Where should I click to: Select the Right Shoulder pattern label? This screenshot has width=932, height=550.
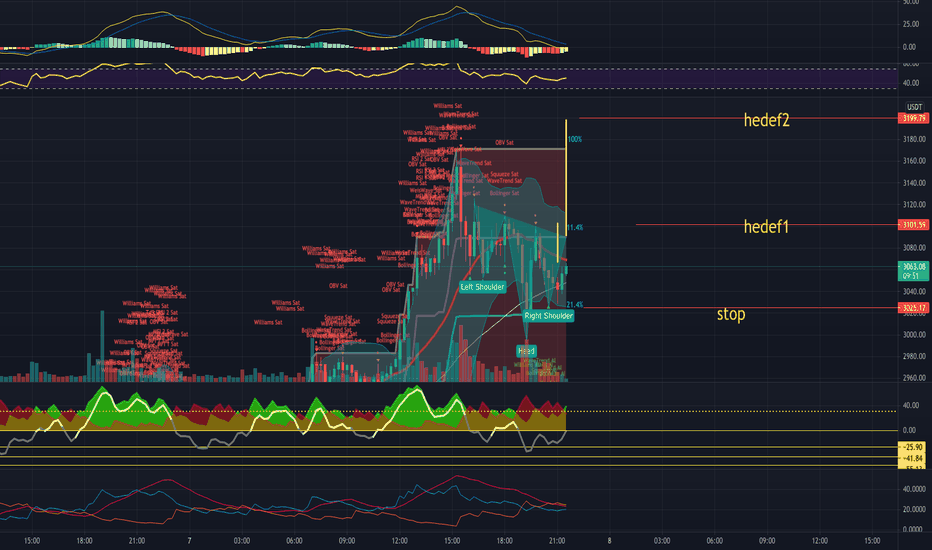(548, 316)
